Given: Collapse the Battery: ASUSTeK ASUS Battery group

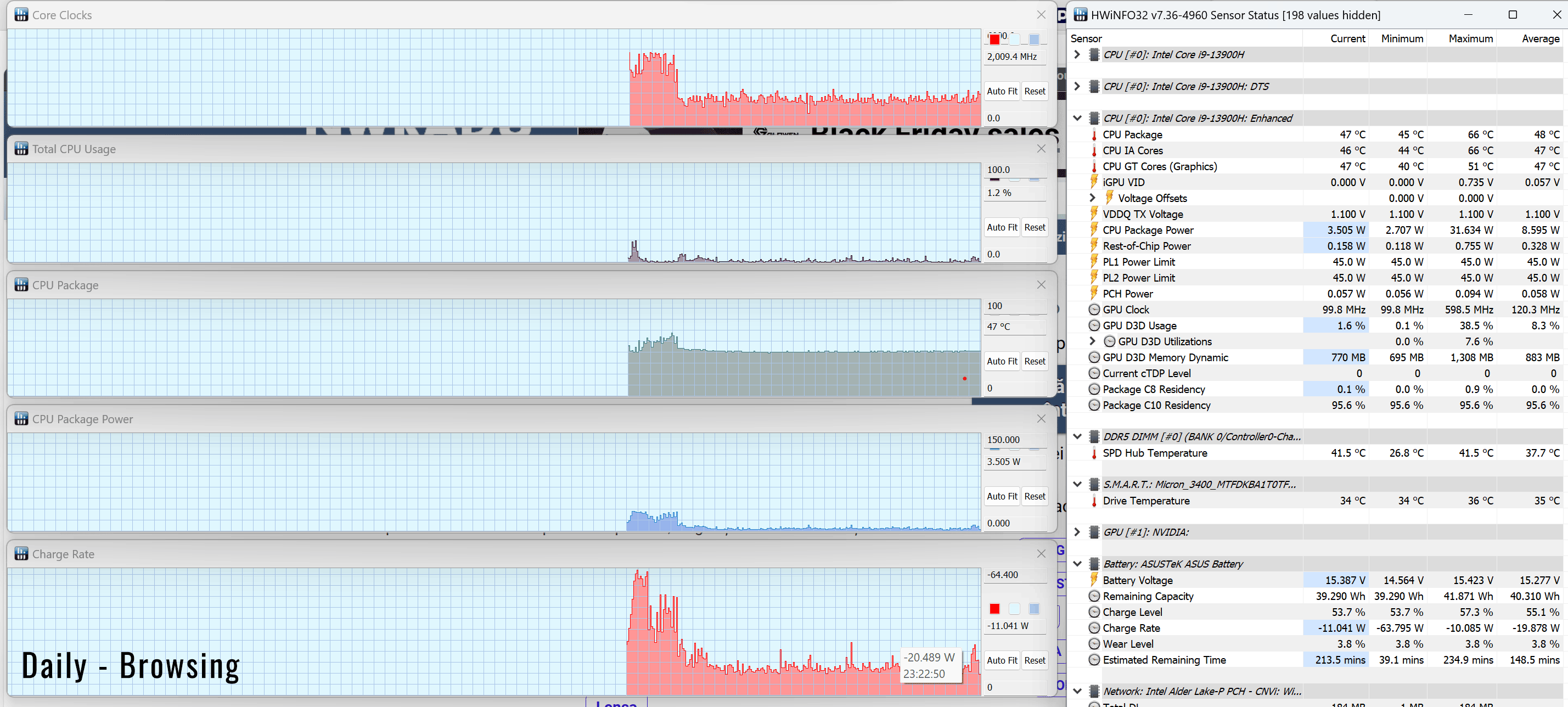Looking at the screenshot, I should click(1077, 564).
